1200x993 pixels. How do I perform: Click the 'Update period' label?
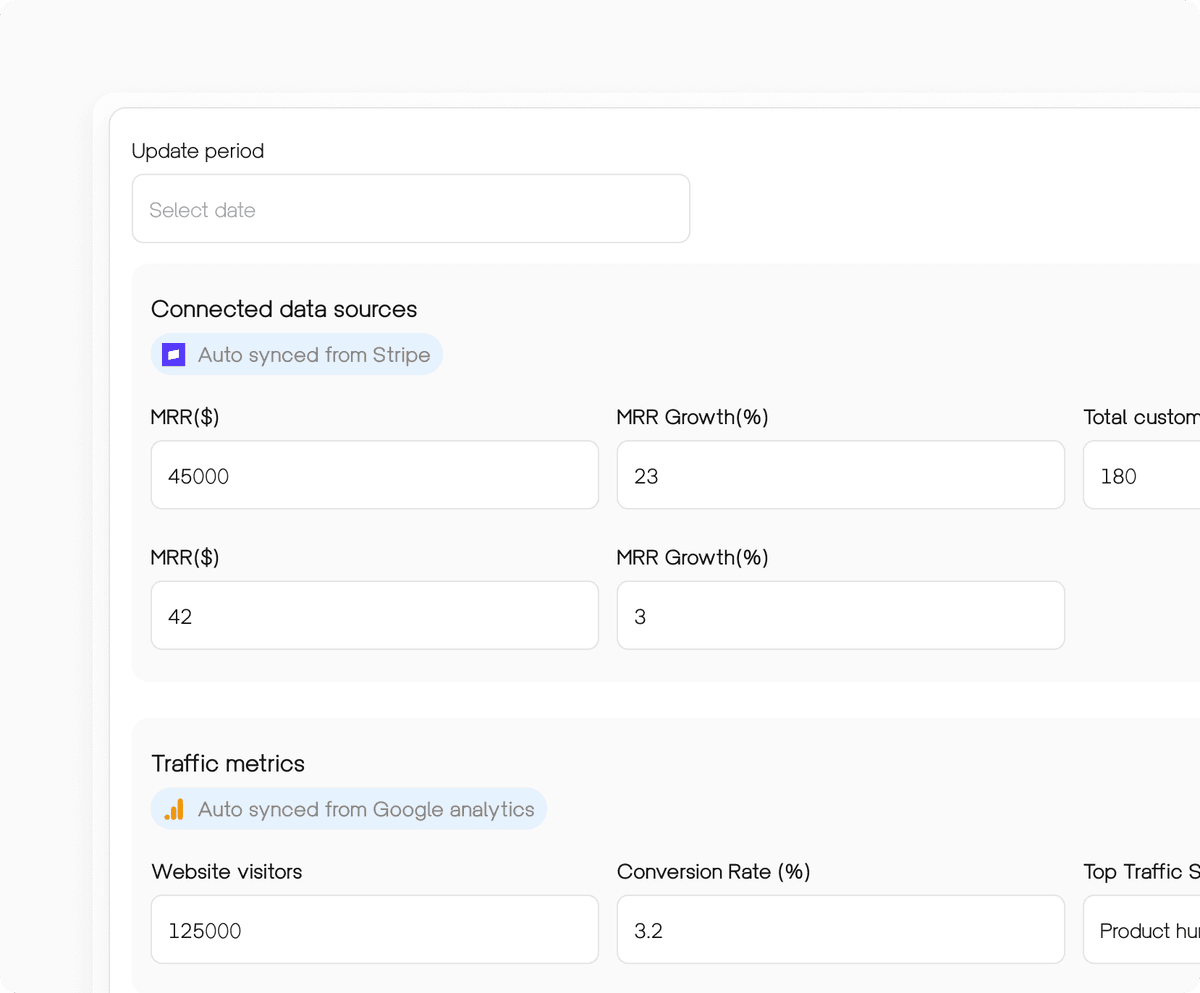click(197, 151)
